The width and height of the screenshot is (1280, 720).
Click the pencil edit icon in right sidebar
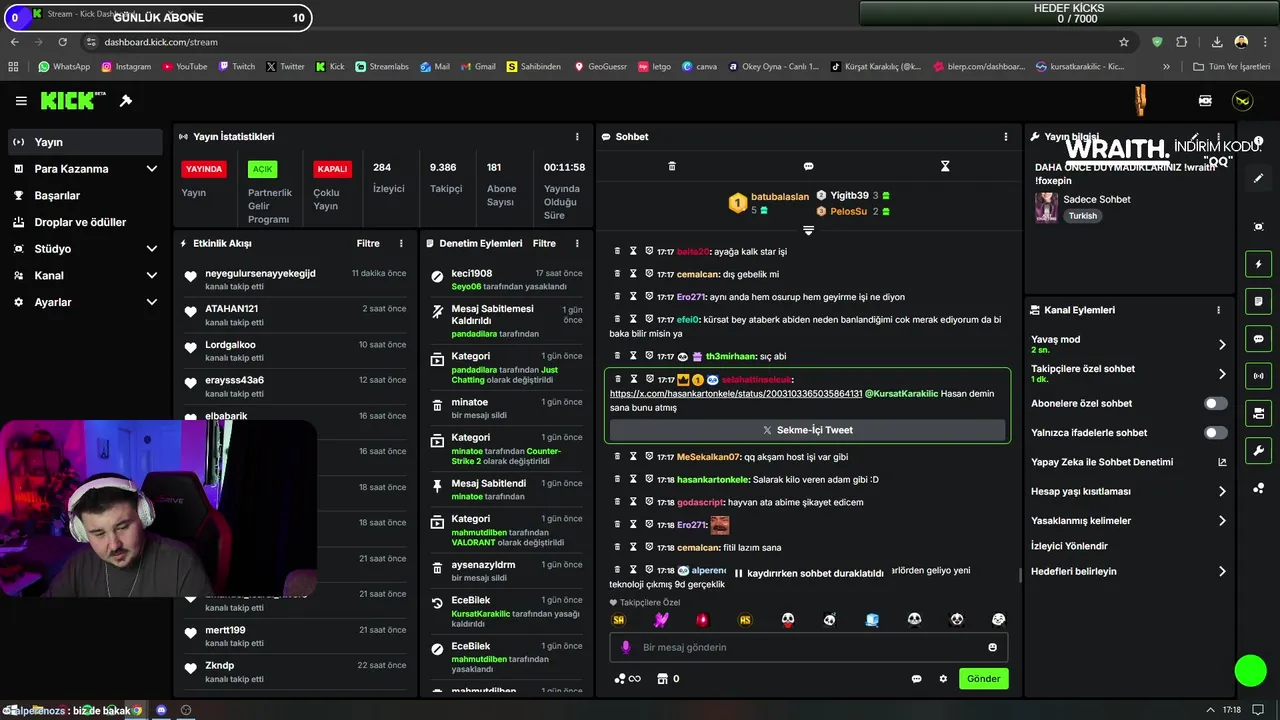pos(1258,178)
